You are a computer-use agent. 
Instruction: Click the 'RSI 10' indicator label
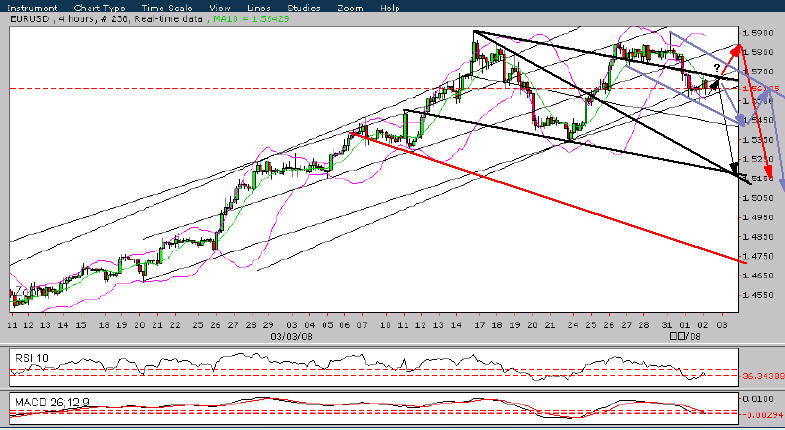[x=32, y=358]
